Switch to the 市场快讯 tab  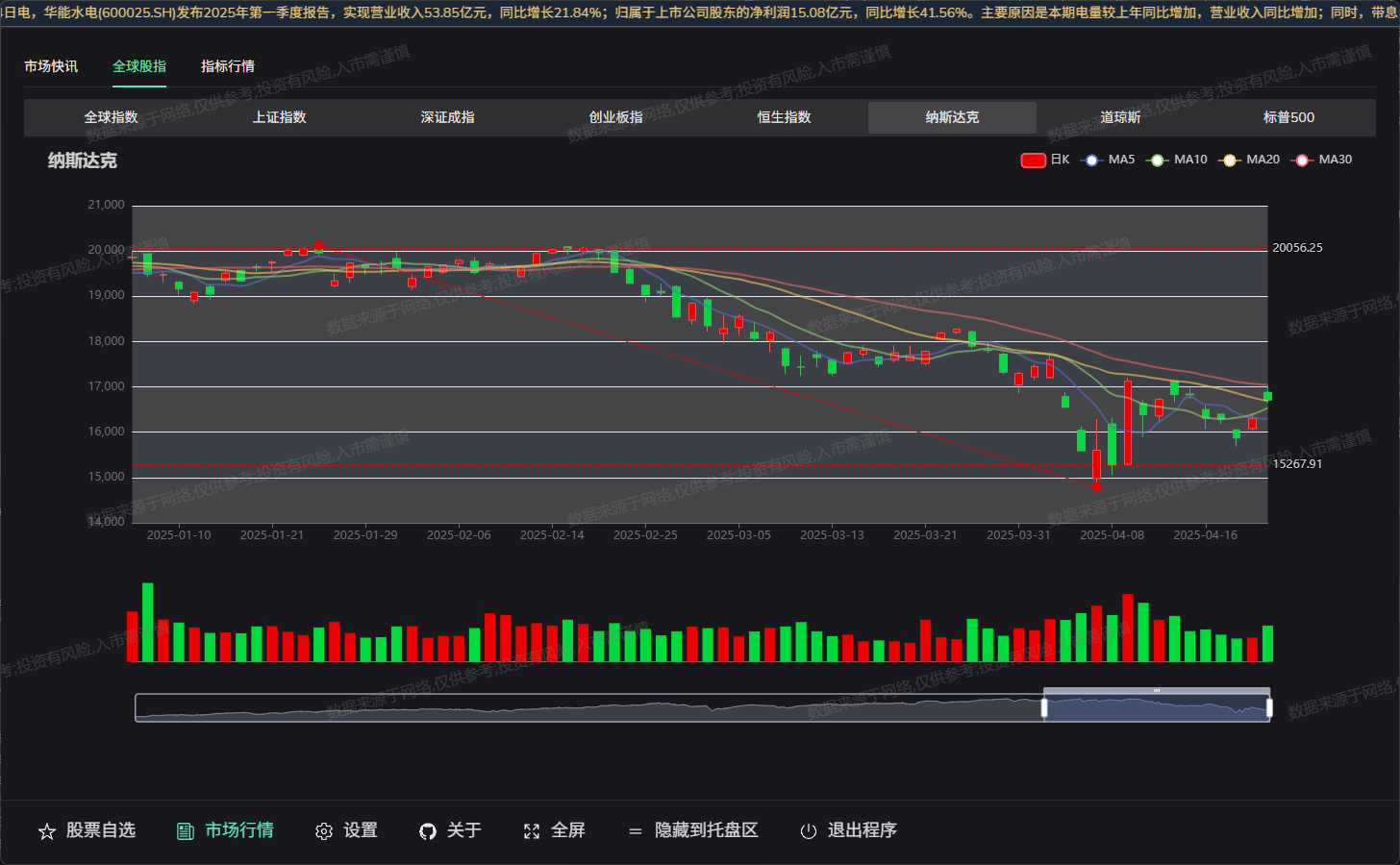click(51, 66)
